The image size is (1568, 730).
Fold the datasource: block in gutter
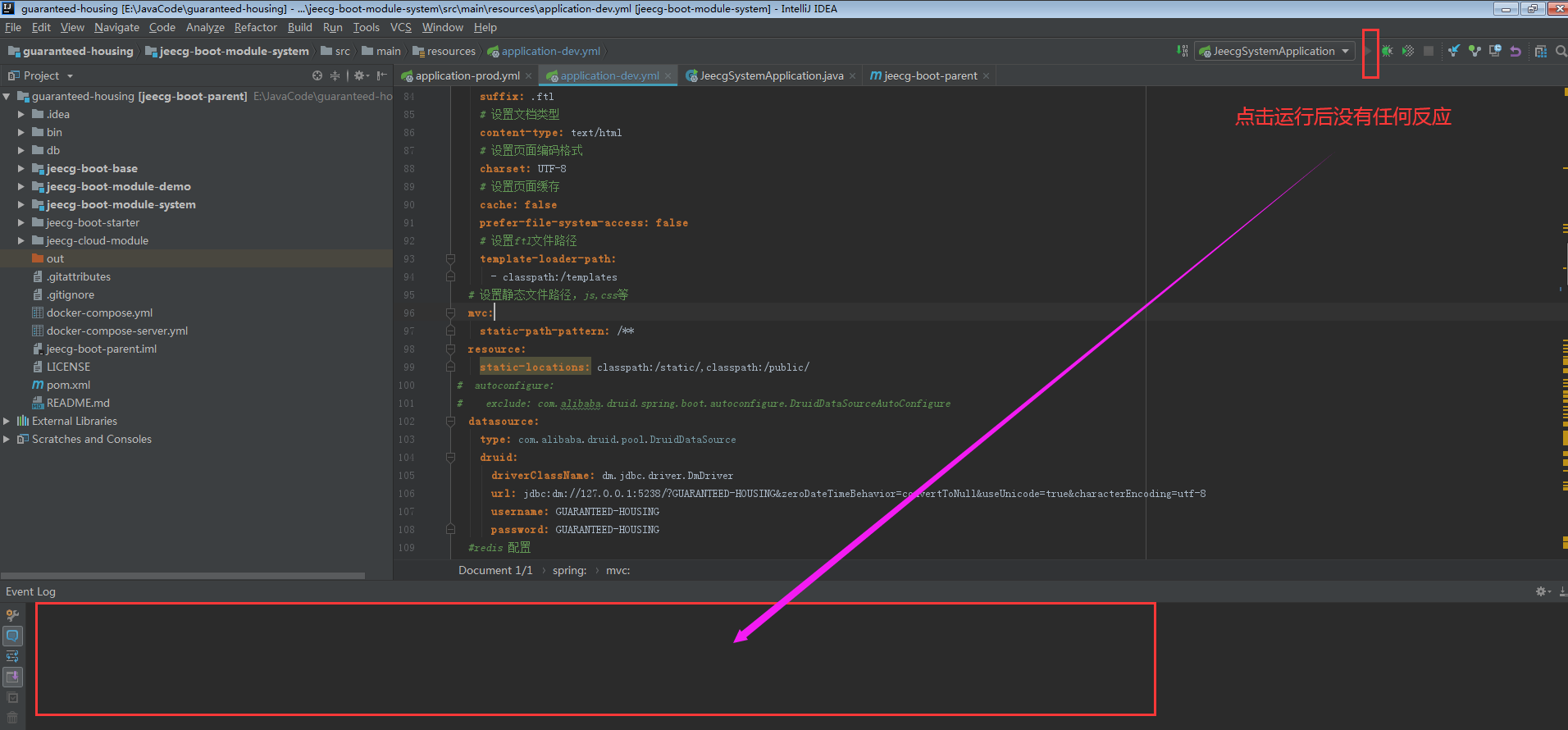tap(450, 422)
